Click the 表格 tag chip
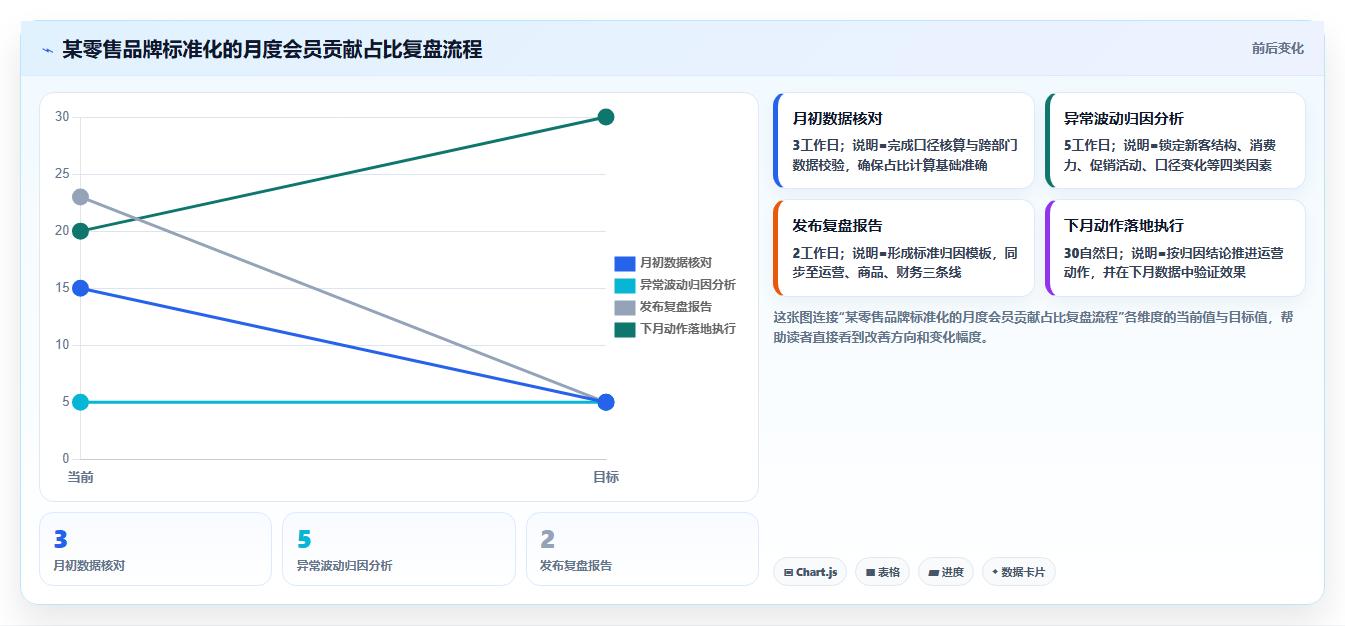Screen dimensions: 1345x626 coord(882,572)
